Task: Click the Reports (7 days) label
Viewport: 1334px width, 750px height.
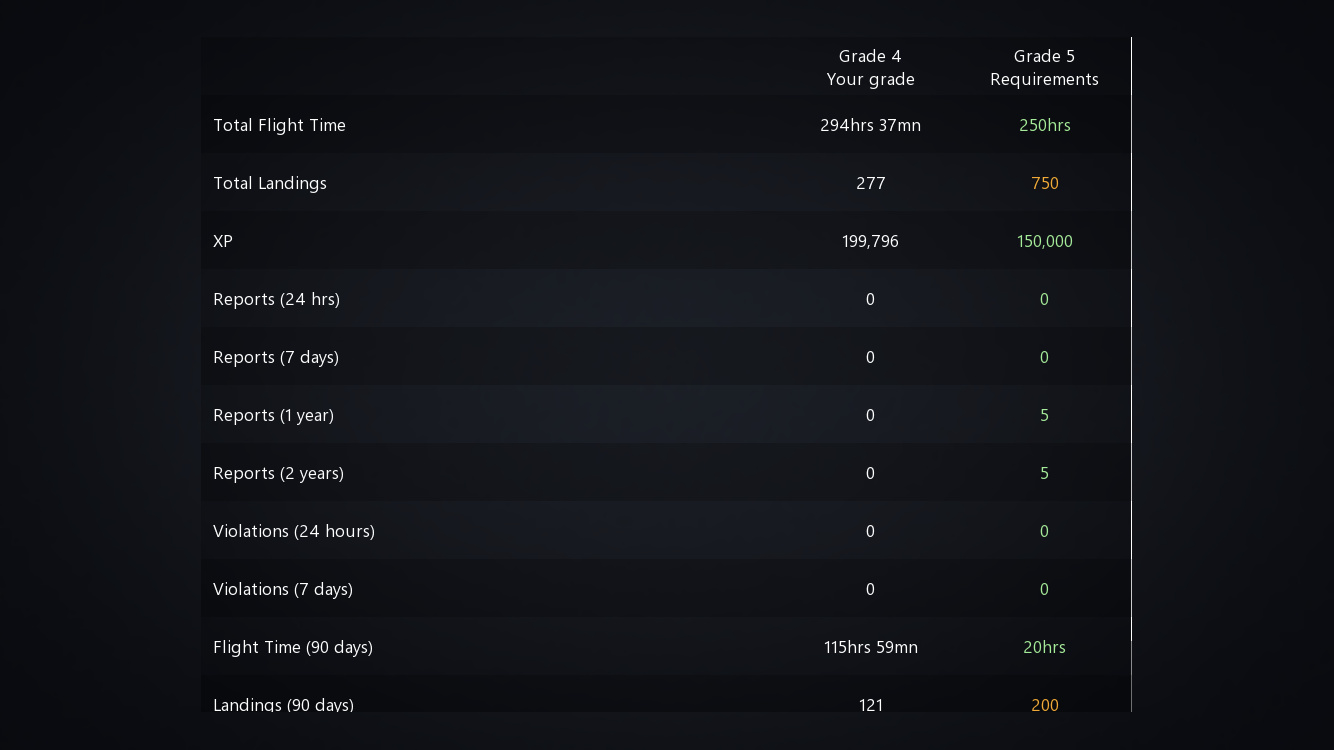Action: pyautogui.click(x=276, y=357)
